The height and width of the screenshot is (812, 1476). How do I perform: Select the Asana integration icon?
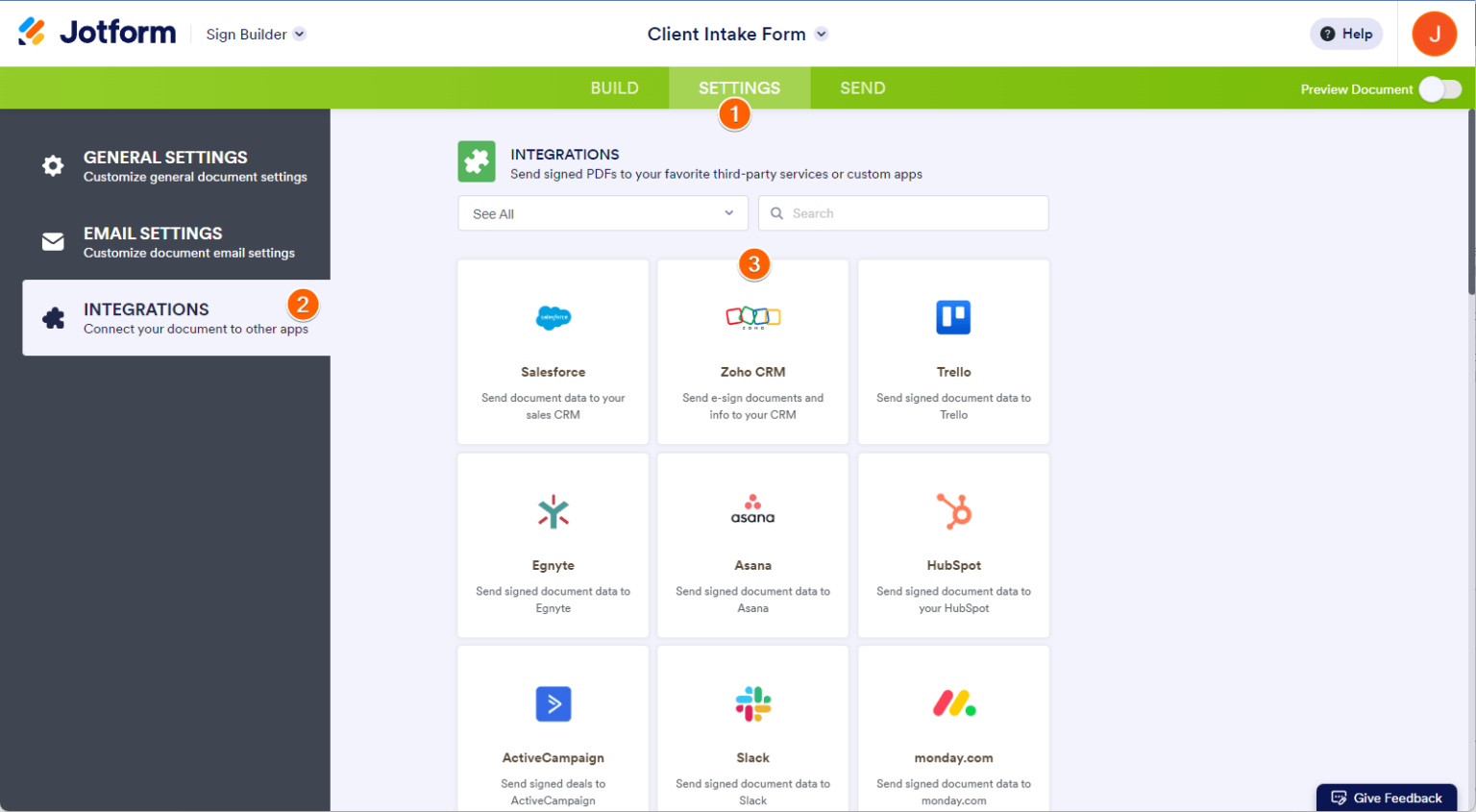click(752, 510)
